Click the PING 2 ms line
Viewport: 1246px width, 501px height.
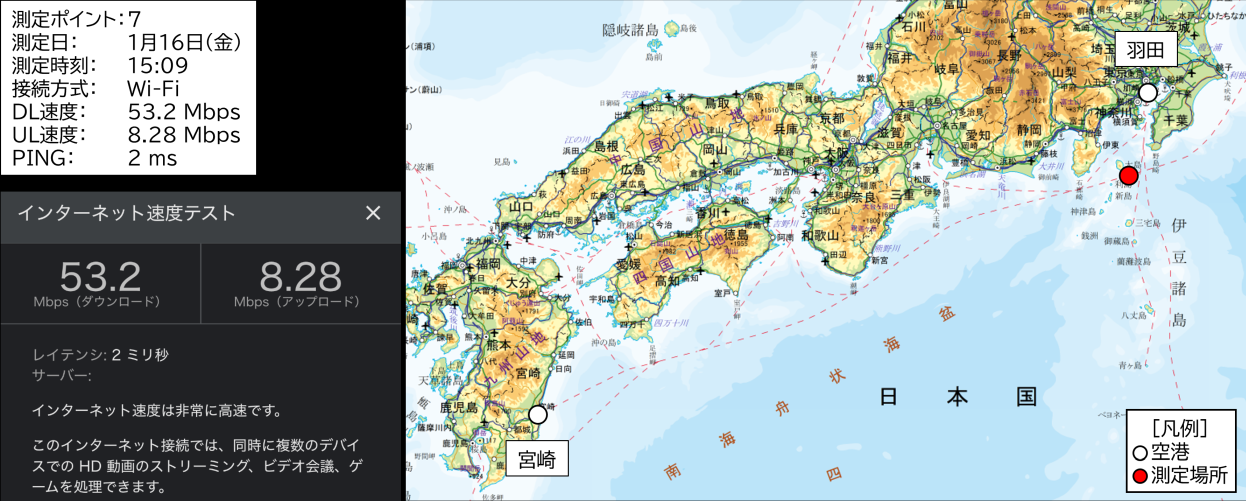point(94,157)
